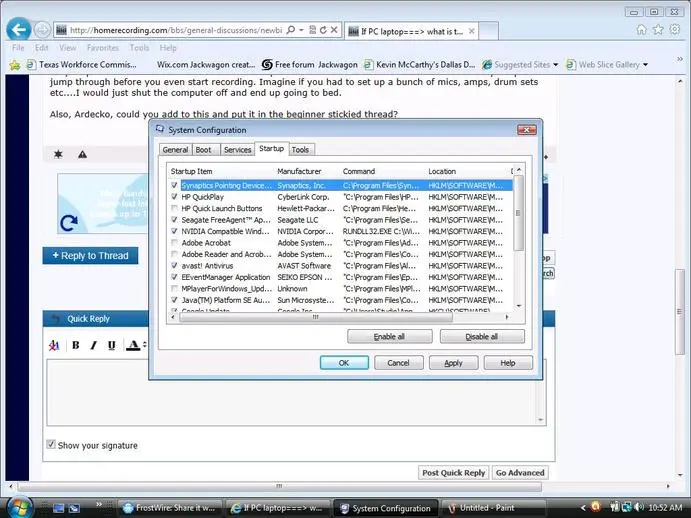Expand the Web Slice Gallery dropdown
691x518 pixels.
pos(646,65)
